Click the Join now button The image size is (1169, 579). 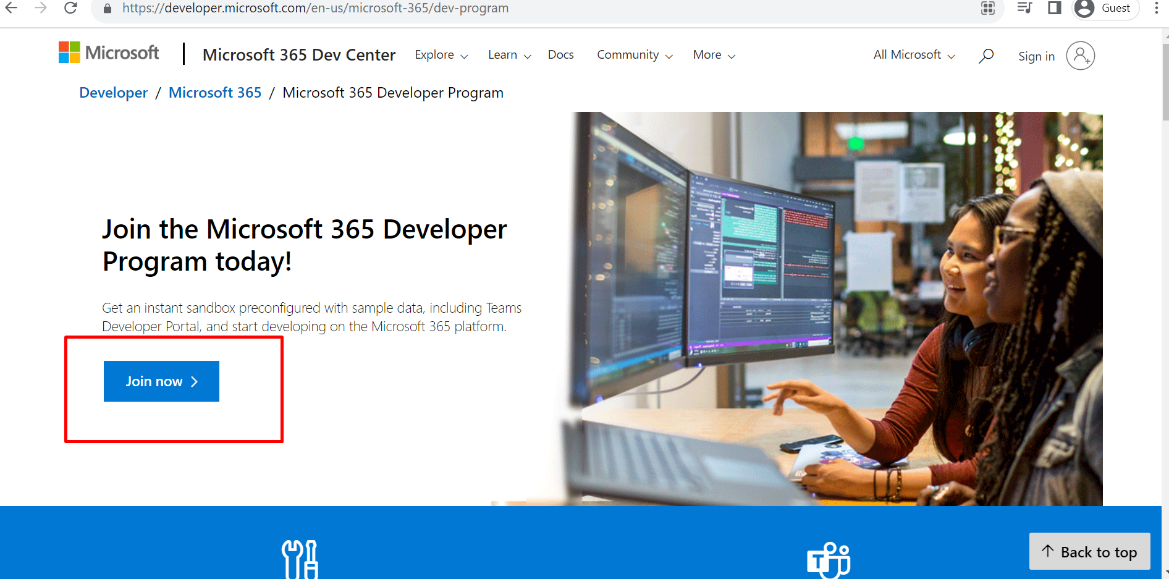click(161, 382)
